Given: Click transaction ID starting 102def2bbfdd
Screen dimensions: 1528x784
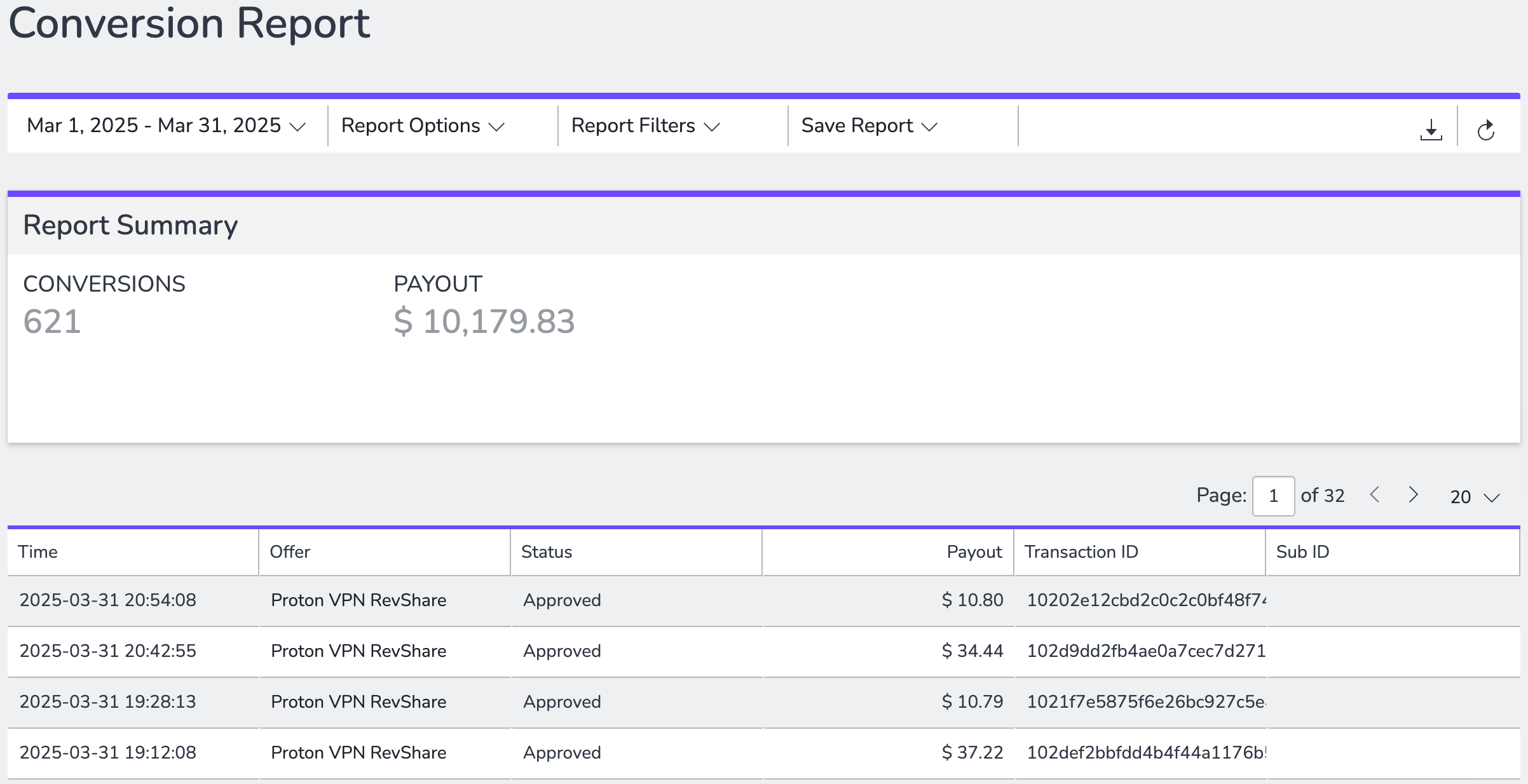Looking at the screenshot, I should [x=1146, y=753].
